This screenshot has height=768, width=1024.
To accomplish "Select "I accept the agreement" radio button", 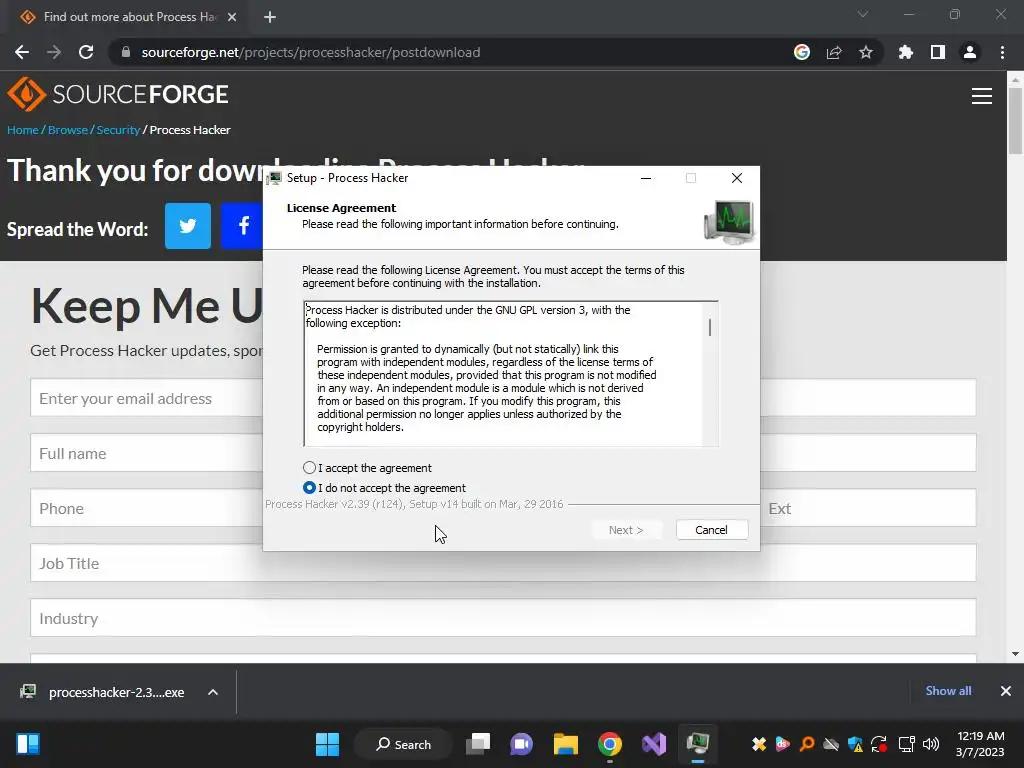I will coord(310,468).
